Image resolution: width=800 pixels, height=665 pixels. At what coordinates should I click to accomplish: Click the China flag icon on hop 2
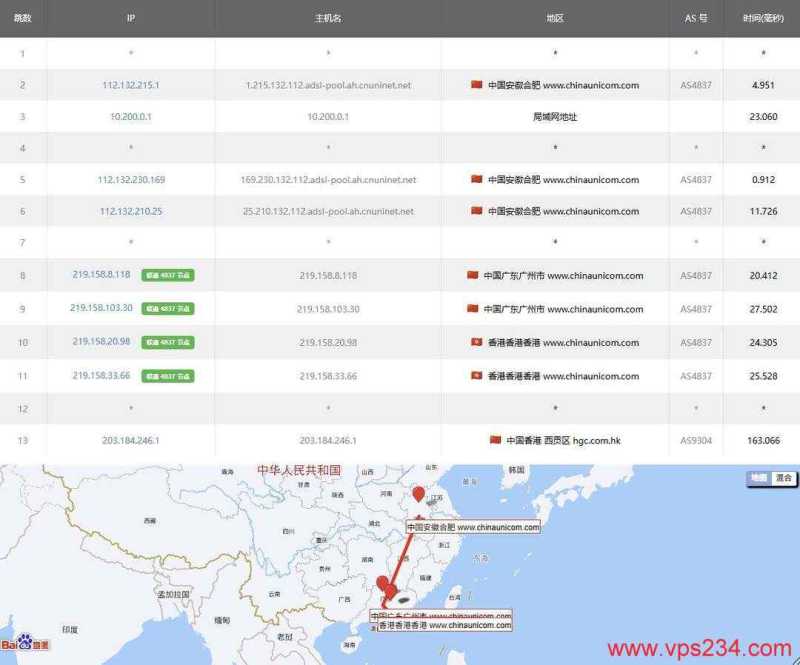[477, 85]
